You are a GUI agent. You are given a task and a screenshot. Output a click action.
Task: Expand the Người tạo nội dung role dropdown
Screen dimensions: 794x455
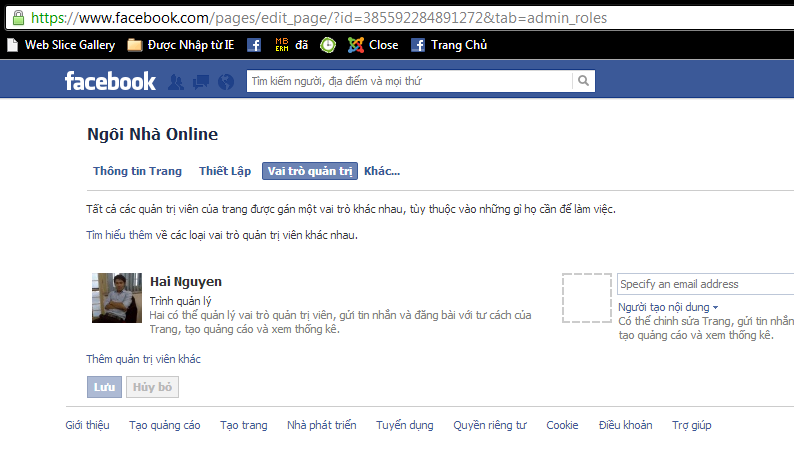[x=668, y=307]
